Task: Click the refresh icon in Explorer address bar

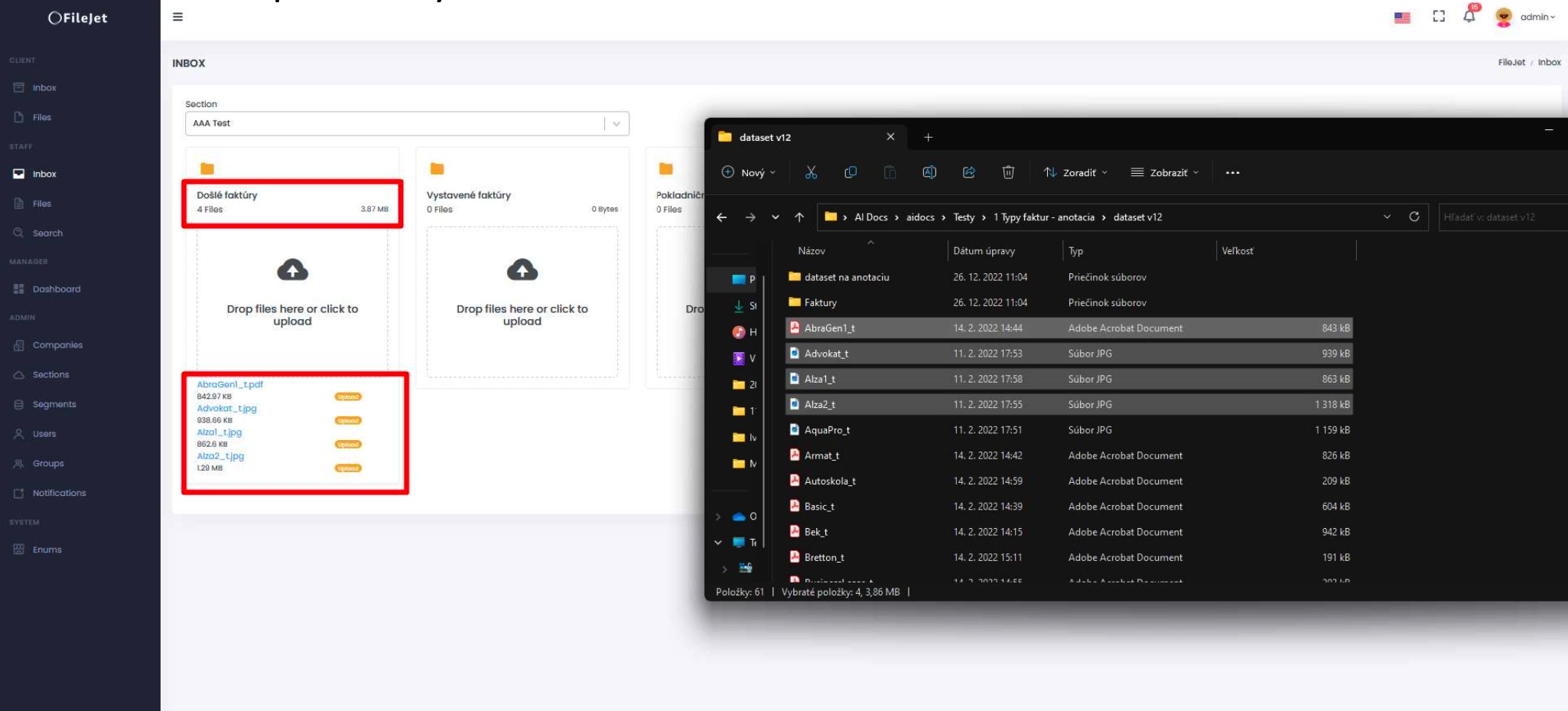Action: pyautogui.click(x=1414, y=217)
